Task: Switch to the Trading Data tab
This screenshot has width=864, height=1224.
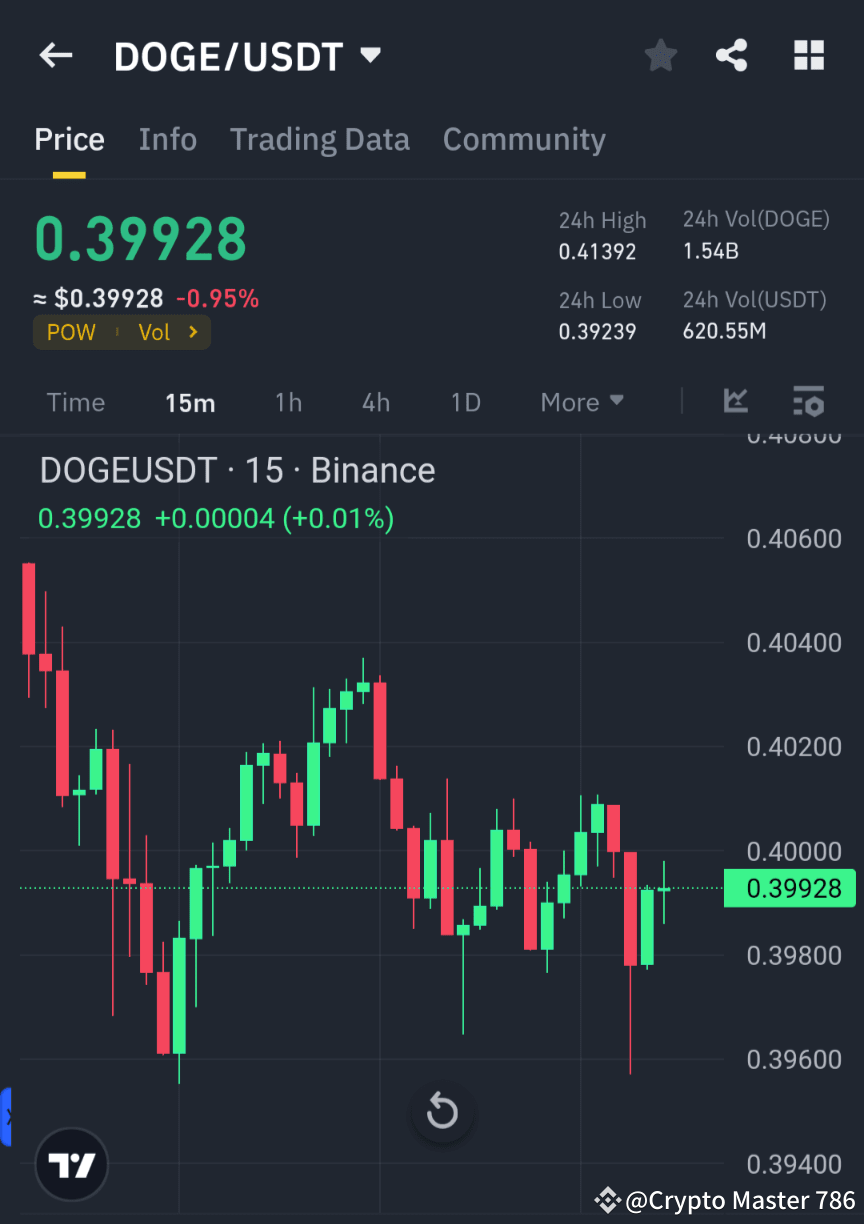Action: tap(319, 139)
